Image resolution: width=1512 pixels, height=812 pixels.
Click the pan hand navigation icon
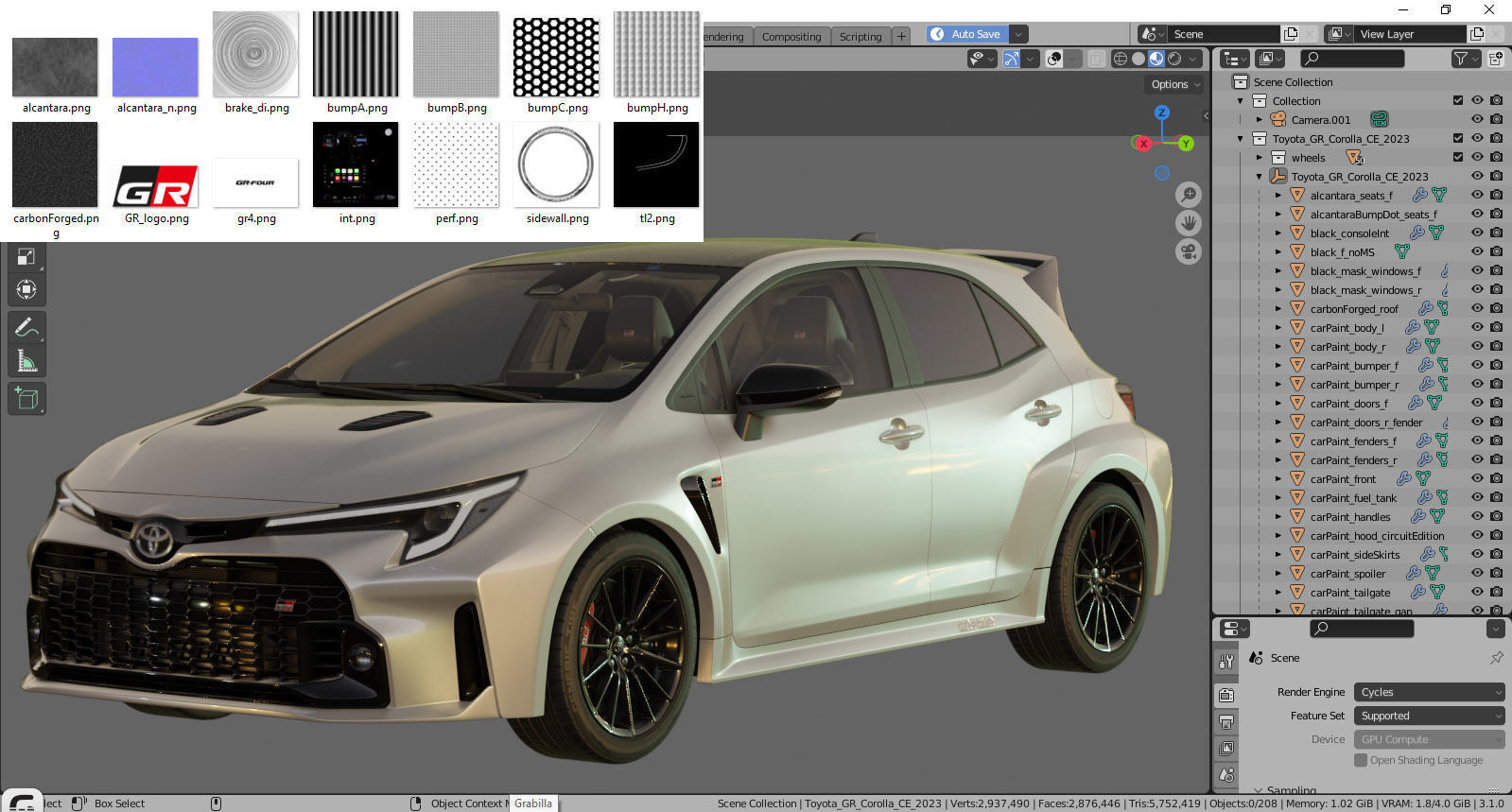1189,223
